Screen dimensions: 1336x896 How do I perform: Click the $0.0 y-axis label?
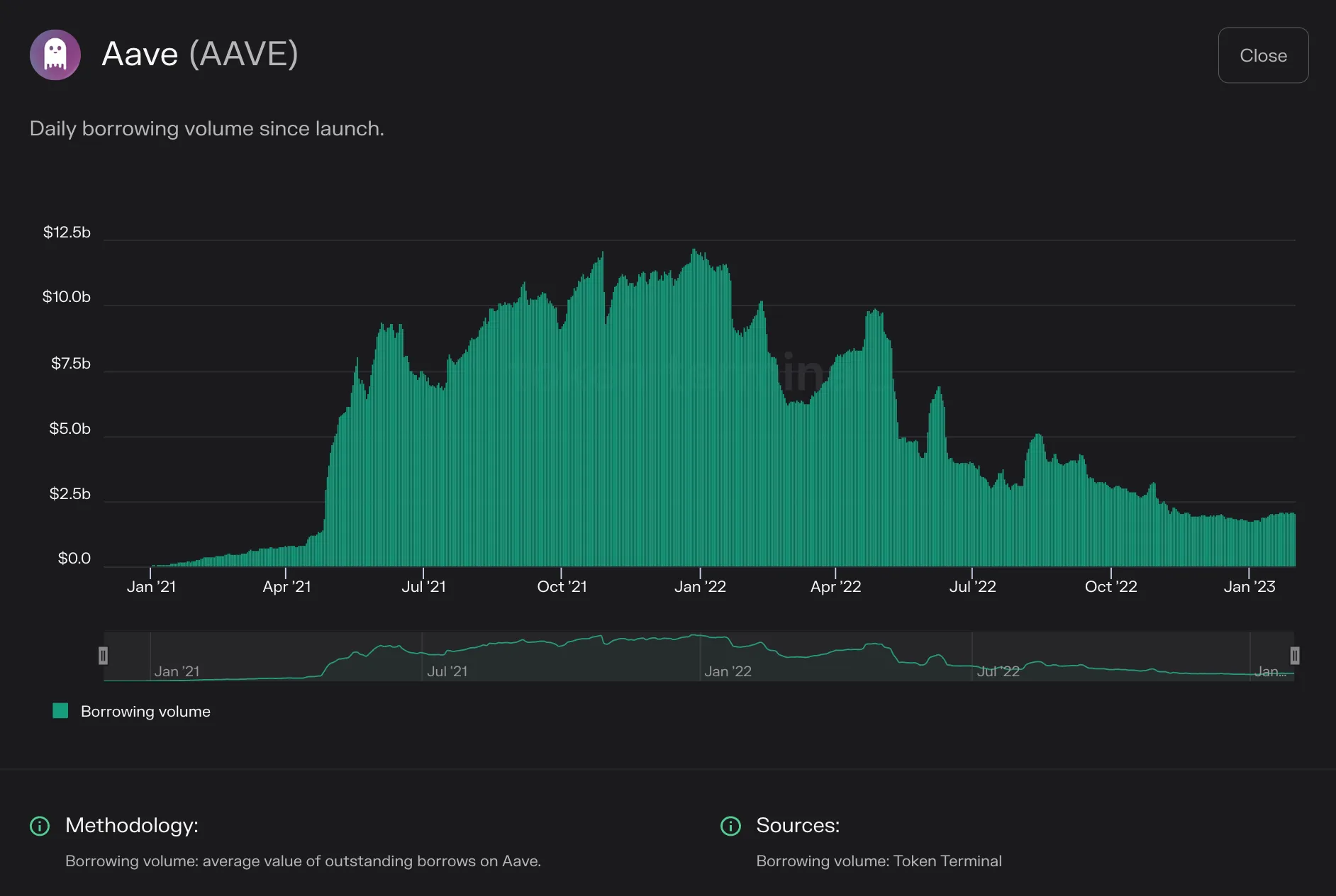pos(74,558)
